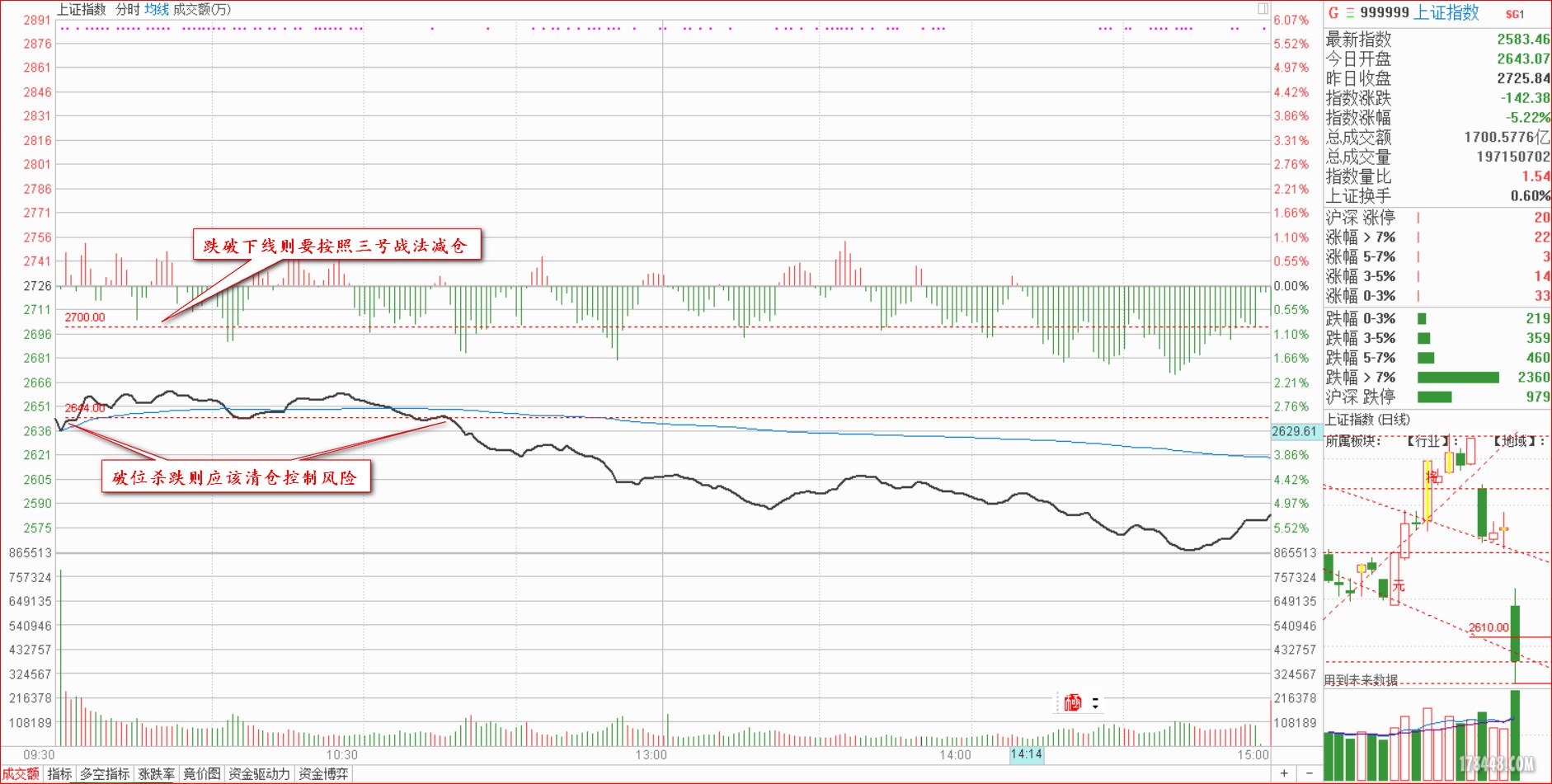
Task: Switch to the 指标 tab
Action: [59, 774]
